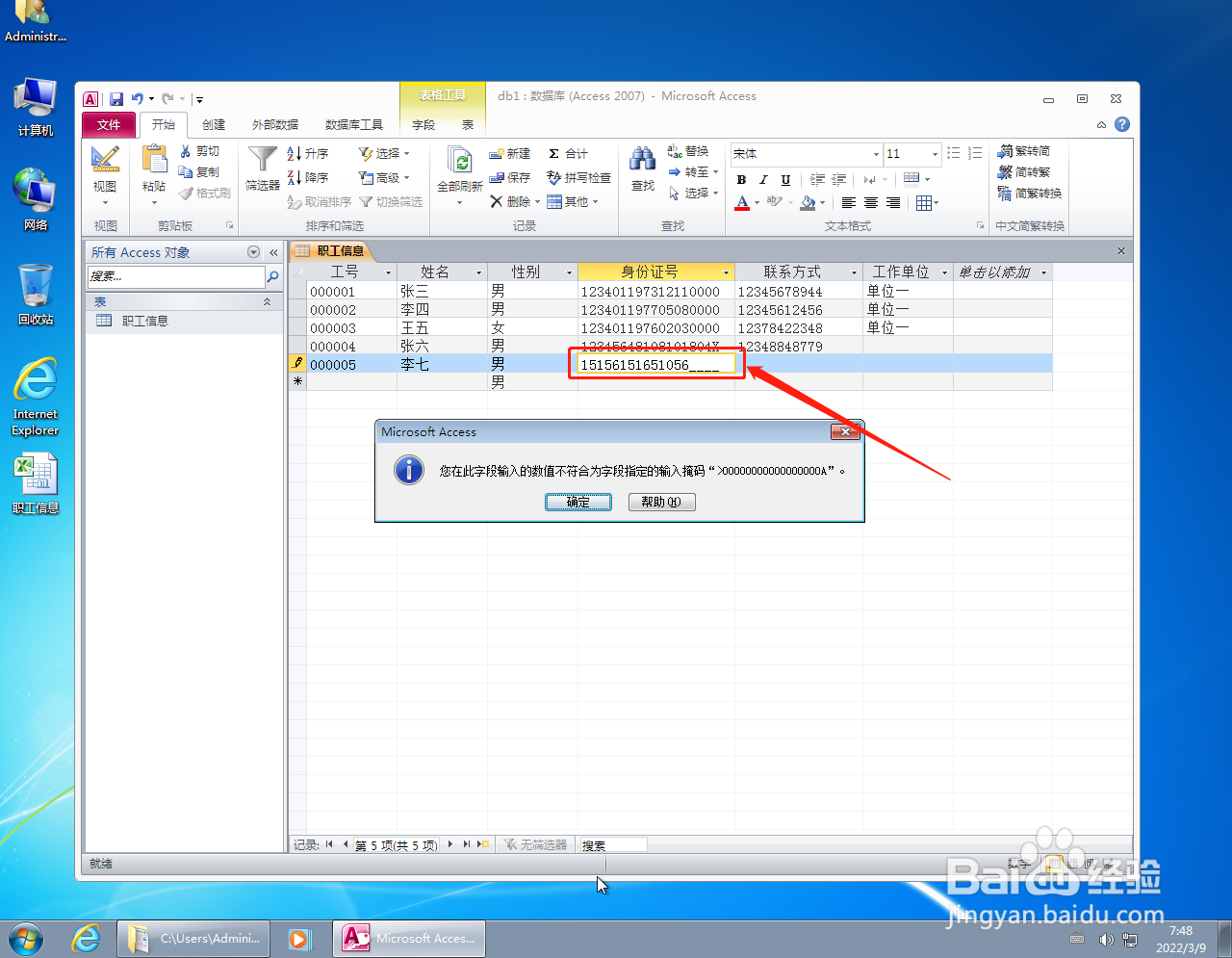
Task: Apply fill background color bucket
Action: [808, 203]
